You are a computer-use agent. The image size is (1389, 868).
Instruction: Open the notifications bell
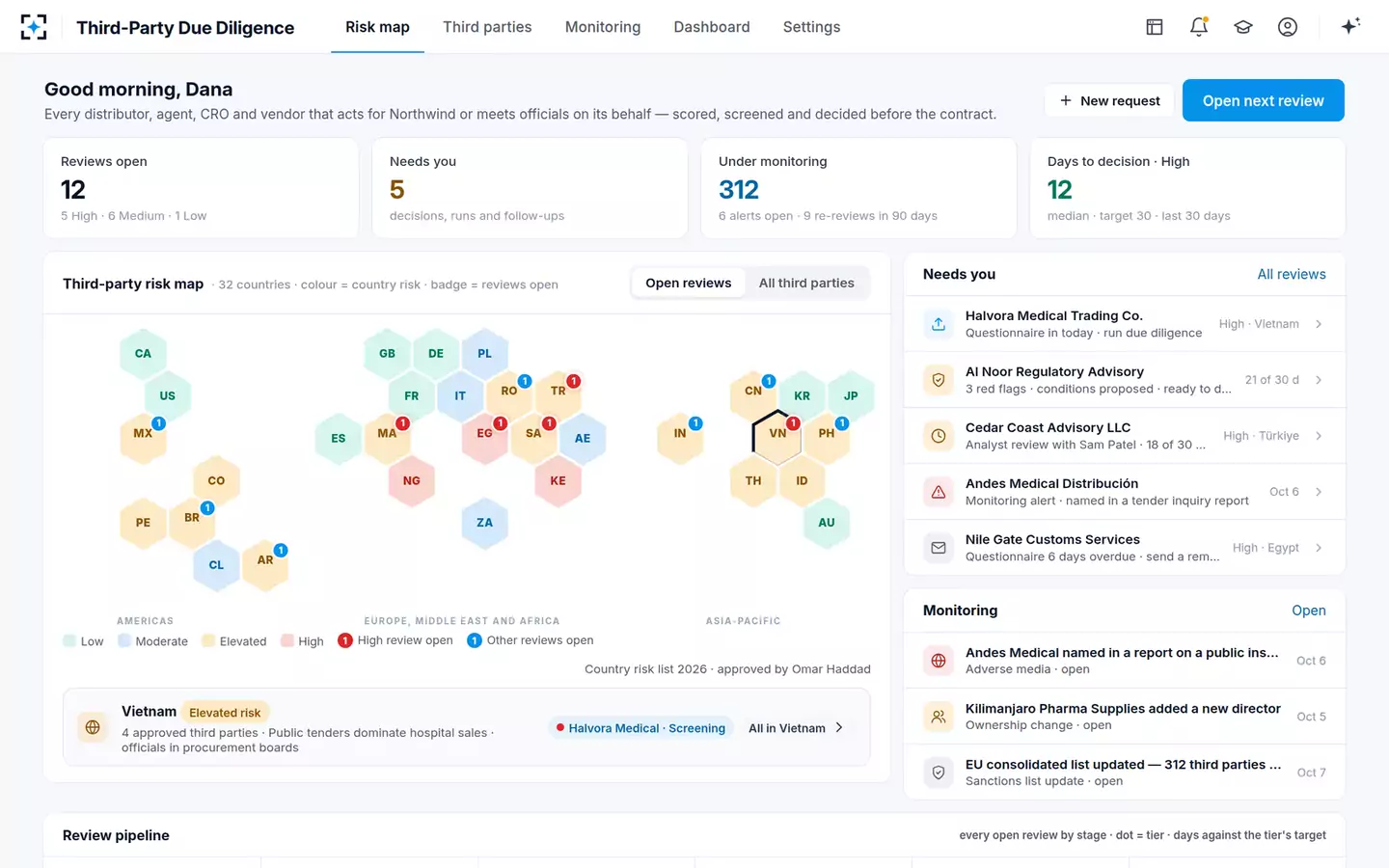click(1199, 27)
